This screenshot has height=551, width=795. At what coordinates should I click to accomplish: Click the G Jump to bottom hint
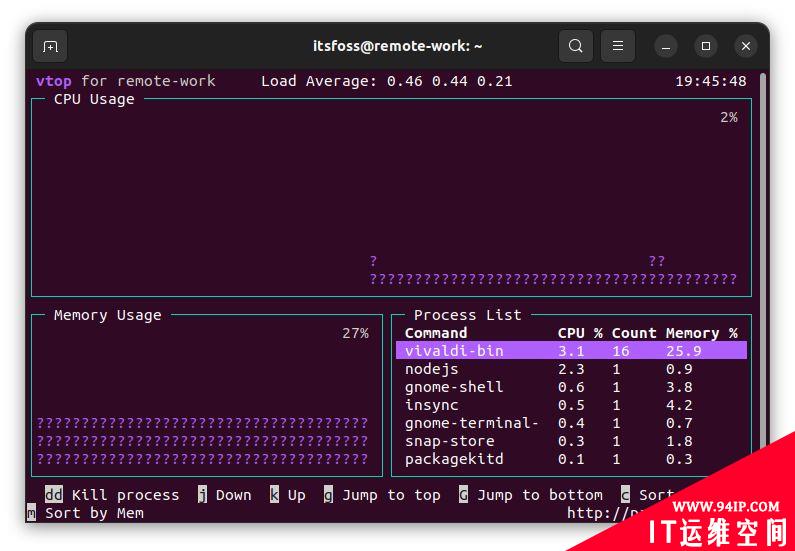[530, 495]
